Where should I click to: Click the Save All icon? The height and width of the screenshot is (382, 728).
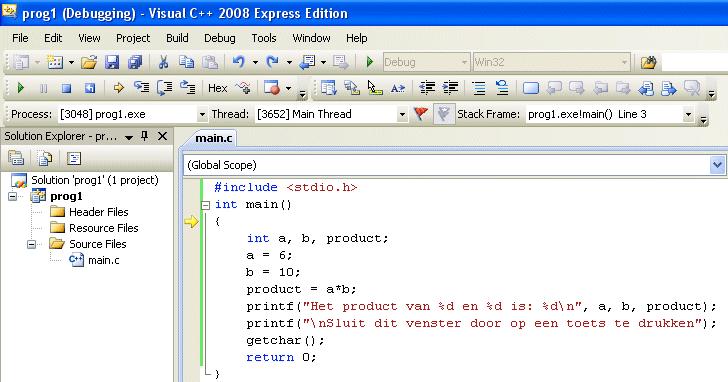[x=135, y=62]
